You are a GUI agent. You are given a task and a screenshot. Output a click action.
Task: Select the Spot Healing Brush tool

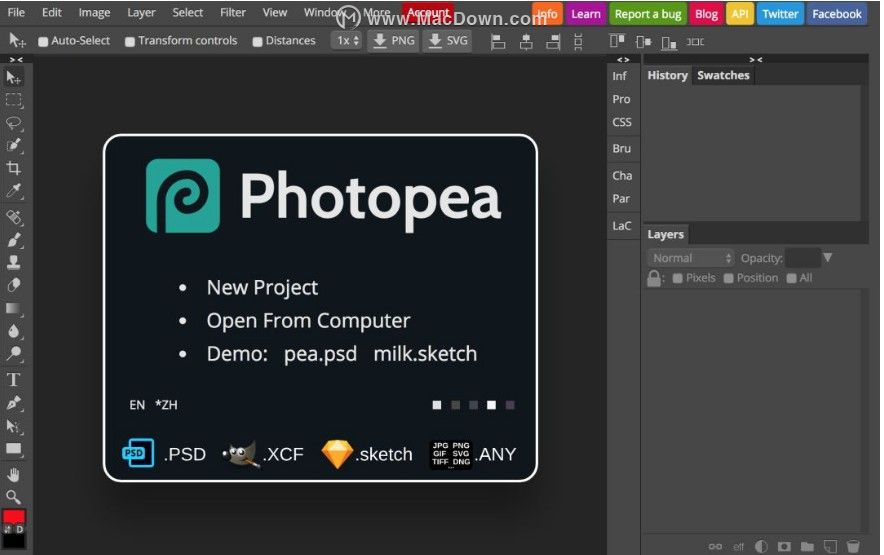point(14,217)
